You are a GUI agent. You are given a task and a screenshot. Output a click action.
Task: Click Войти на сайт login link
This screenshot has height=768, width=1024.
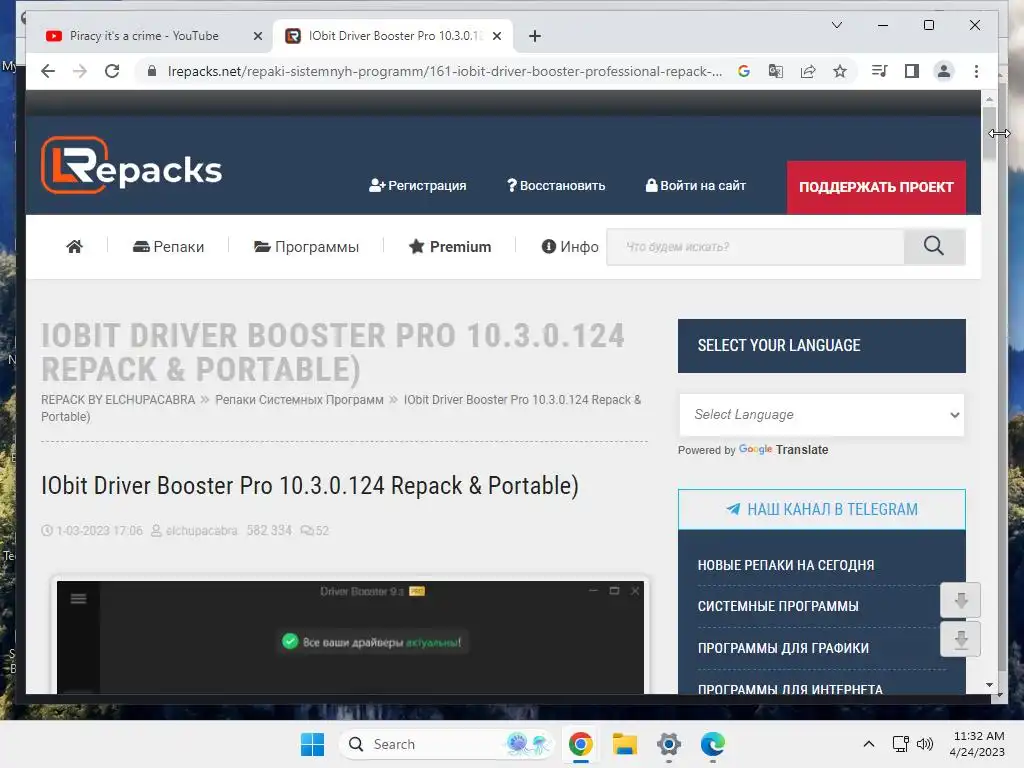pyautogui.click(x=696, y=185)
